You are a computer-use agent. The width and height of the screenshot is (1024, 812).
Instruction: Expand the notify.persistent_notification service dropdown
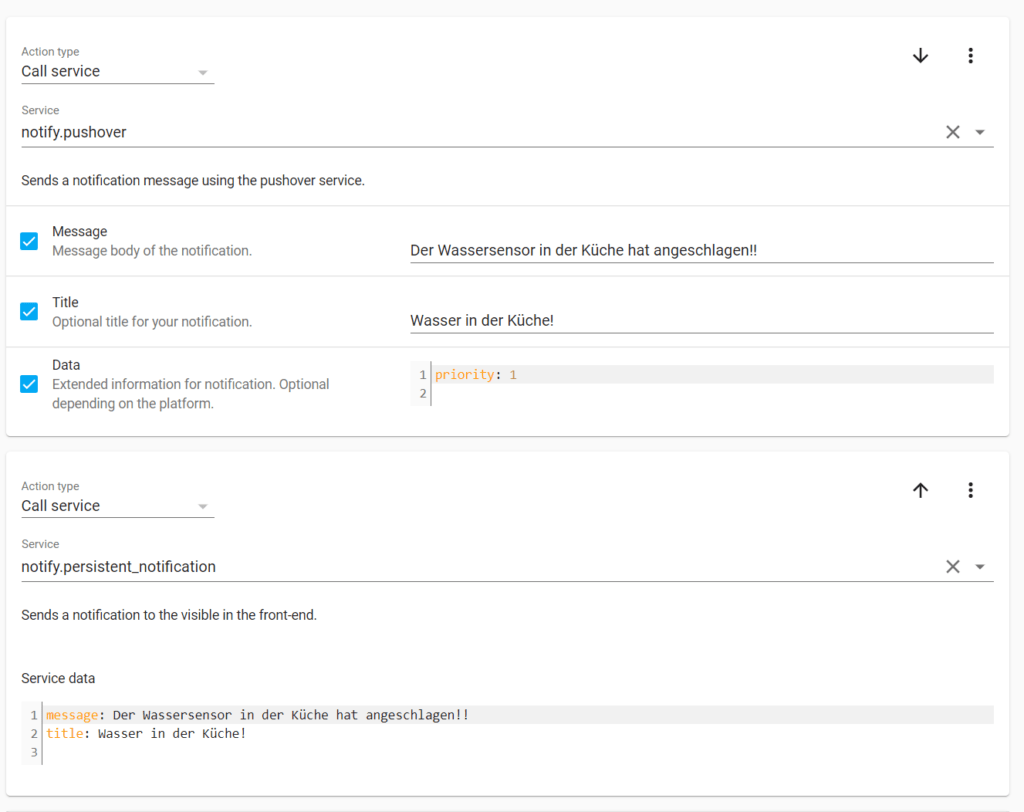click(980, 566)
